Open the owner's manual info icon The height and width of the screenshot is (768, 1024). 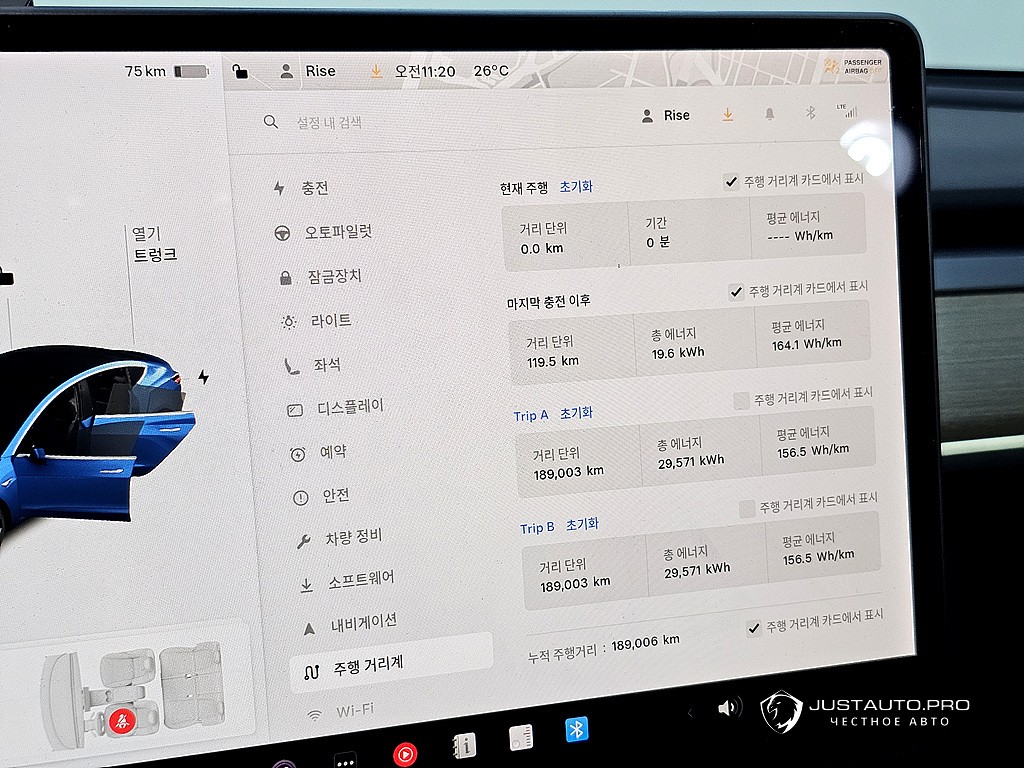[x=464, y=745]
